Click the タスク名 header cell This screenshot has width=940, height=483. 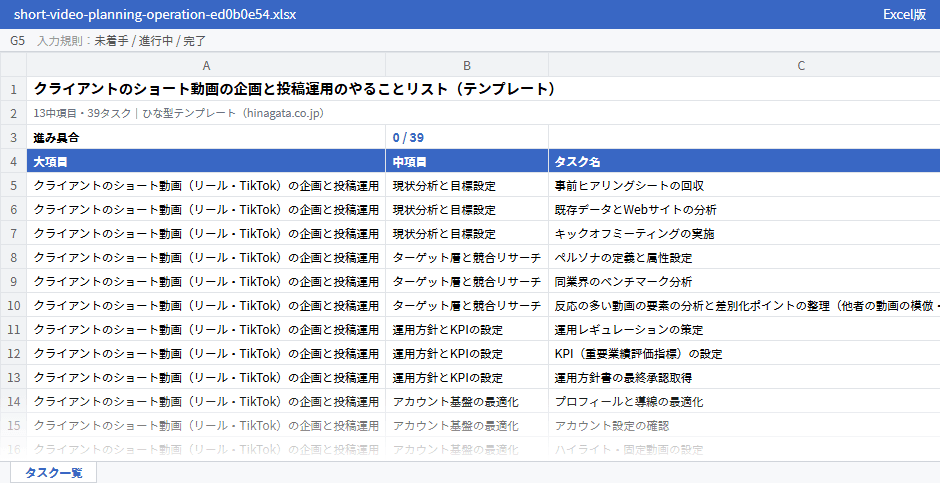(x=744, y=161)
